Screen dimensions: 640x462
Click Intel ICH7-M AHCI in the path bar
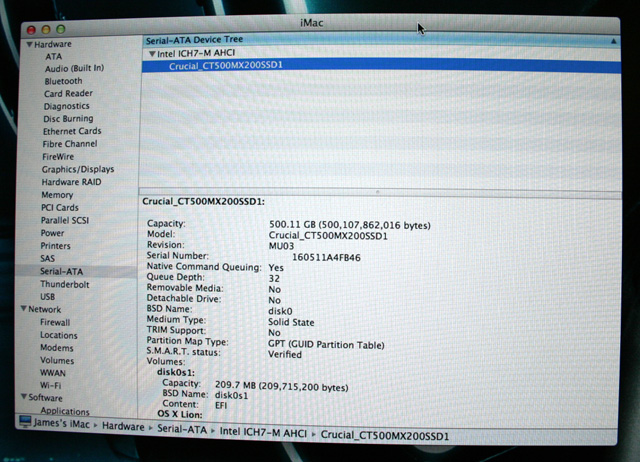(263, 433)
